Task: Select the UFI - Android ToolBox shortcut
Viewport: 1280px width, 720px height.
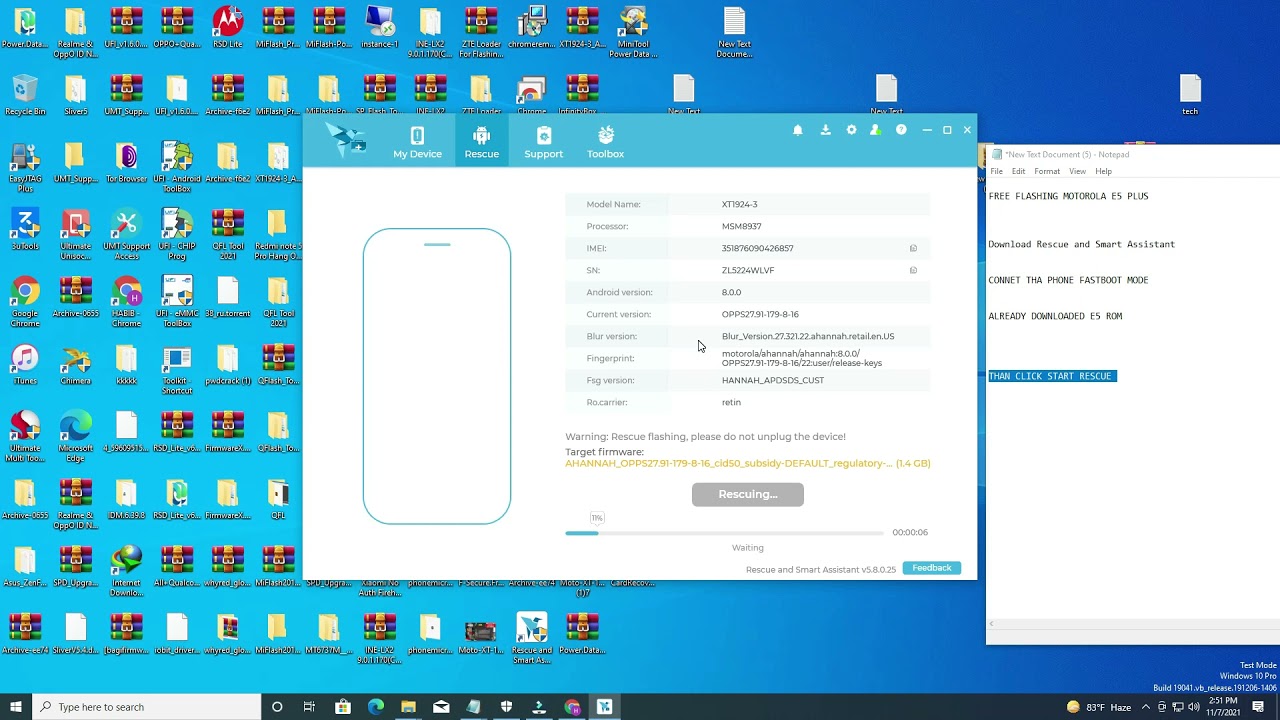Action: [x=177, y=167]
